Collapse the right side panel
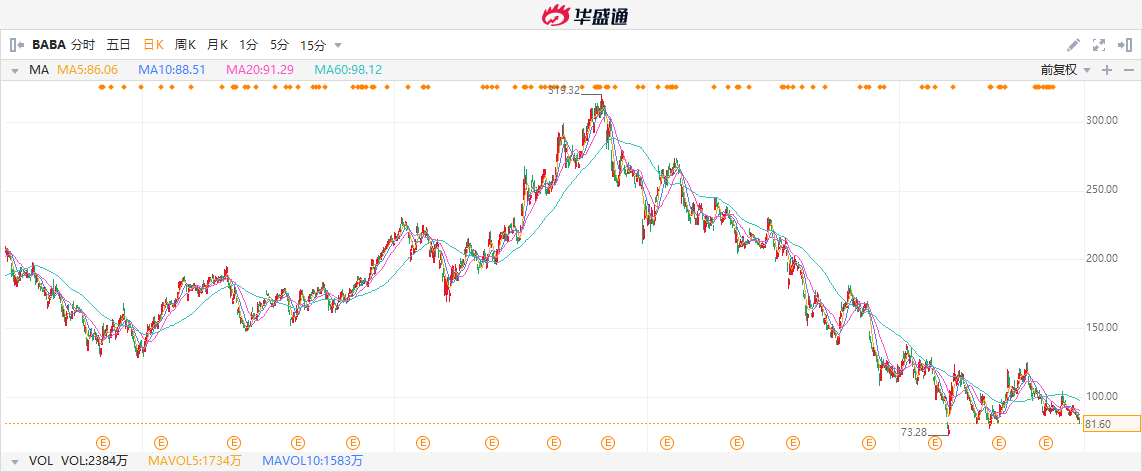Viewport: 1142px width, 472px height. click(x=1125, y=45)
